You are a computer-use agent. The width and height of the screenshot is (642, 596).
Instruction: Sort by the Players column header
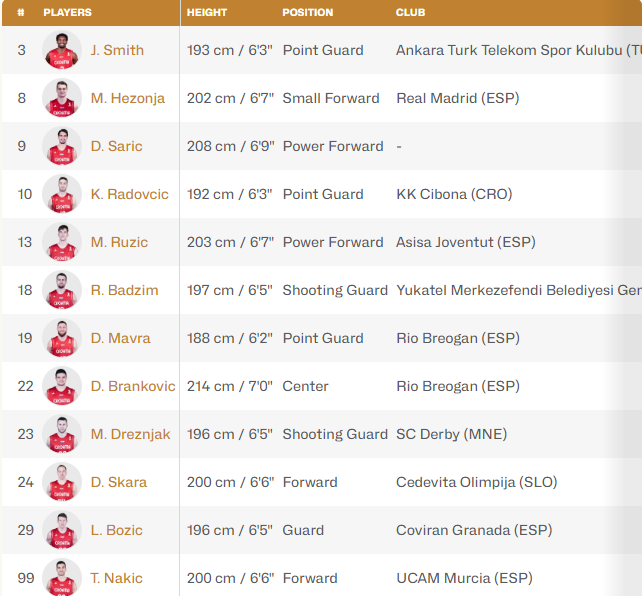coord(67,13)
